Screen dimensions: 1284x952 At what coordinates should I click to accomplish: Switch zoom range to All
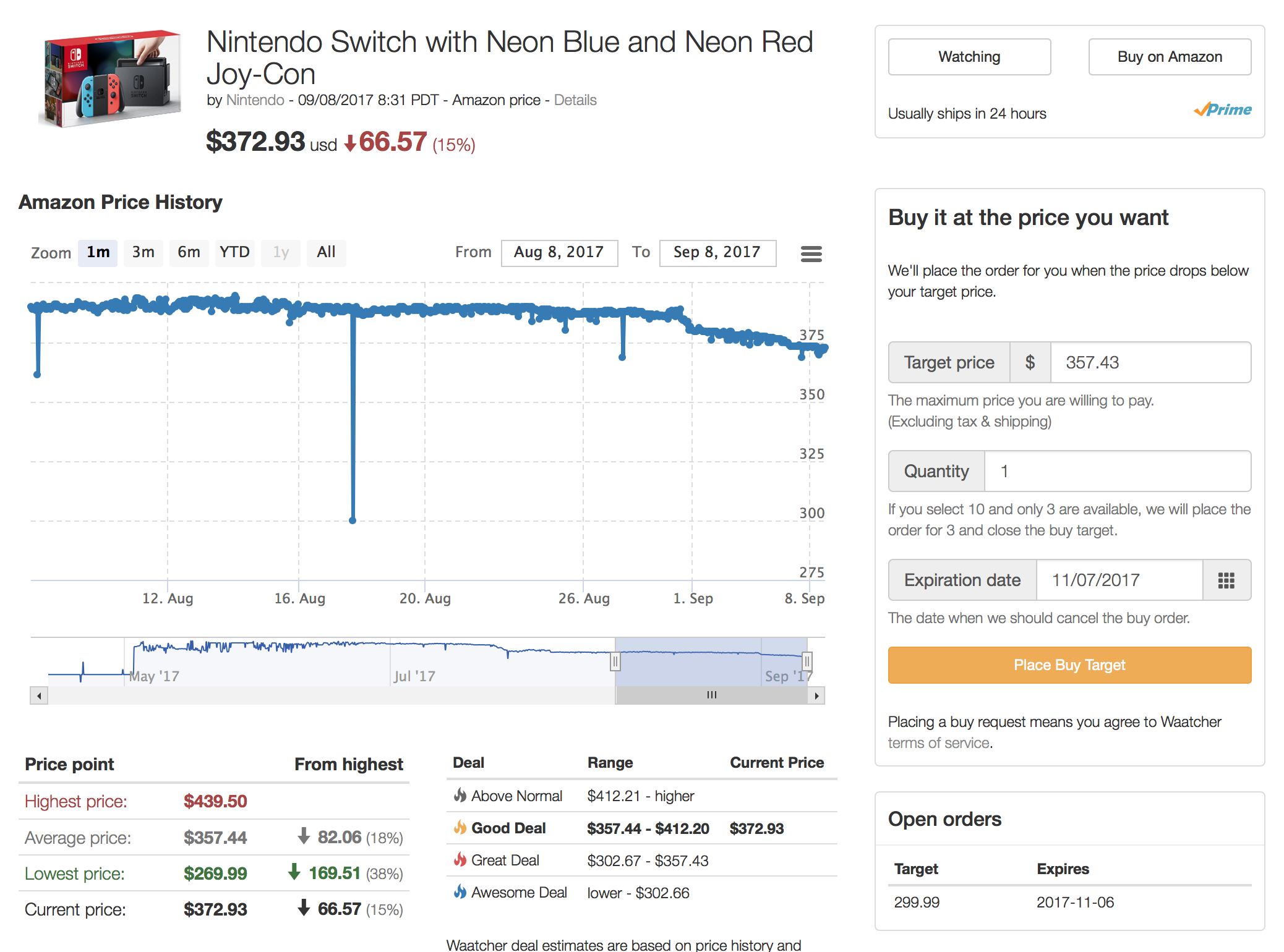(x=326, y=252)
